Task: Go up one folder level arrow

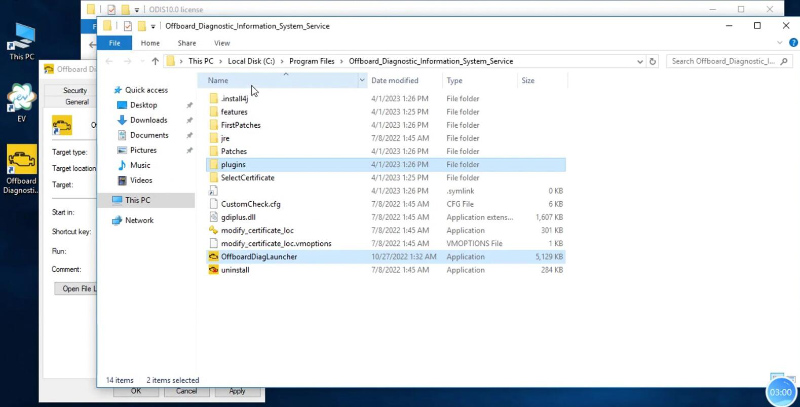Action: 155,61
